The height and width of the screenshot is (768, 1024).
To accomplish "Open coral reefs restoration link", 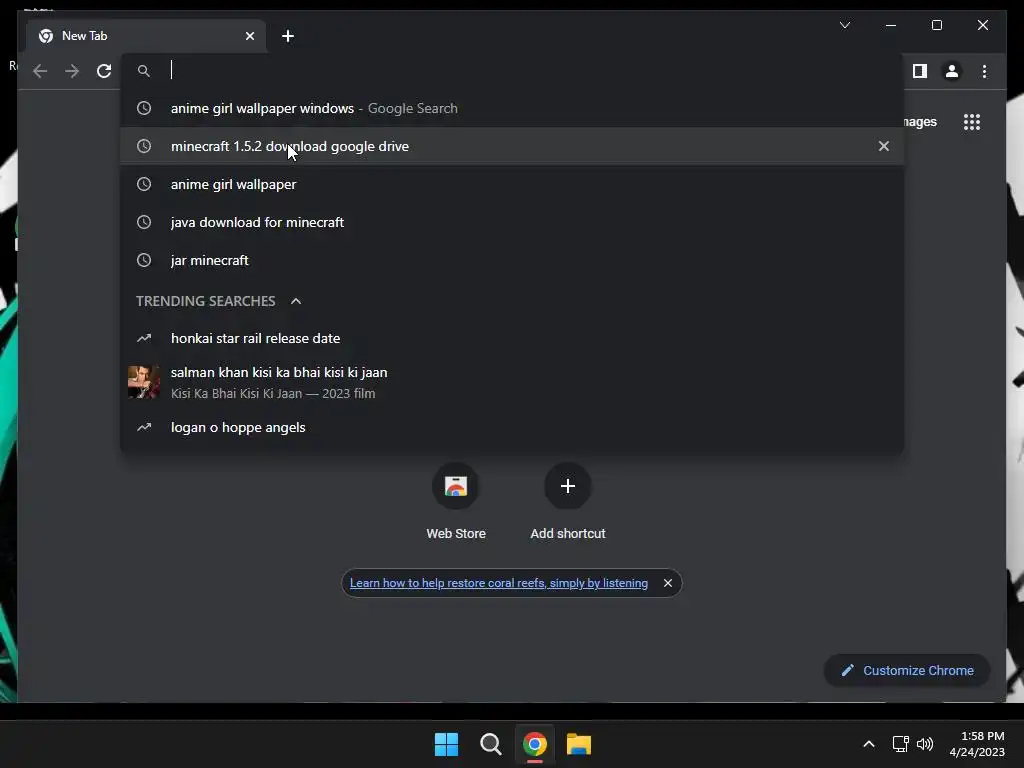I will (499, 583).
